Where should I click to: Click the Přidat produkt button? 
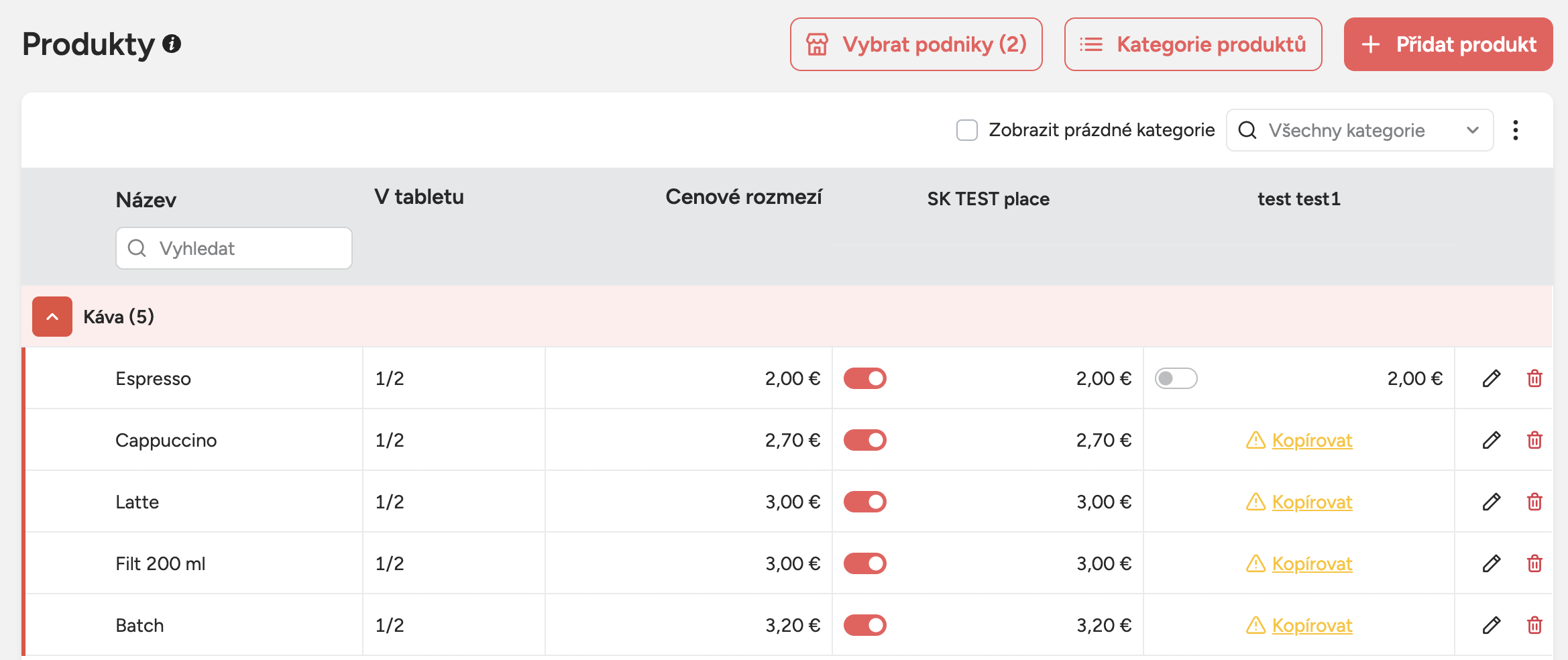tap(1448, 44)
